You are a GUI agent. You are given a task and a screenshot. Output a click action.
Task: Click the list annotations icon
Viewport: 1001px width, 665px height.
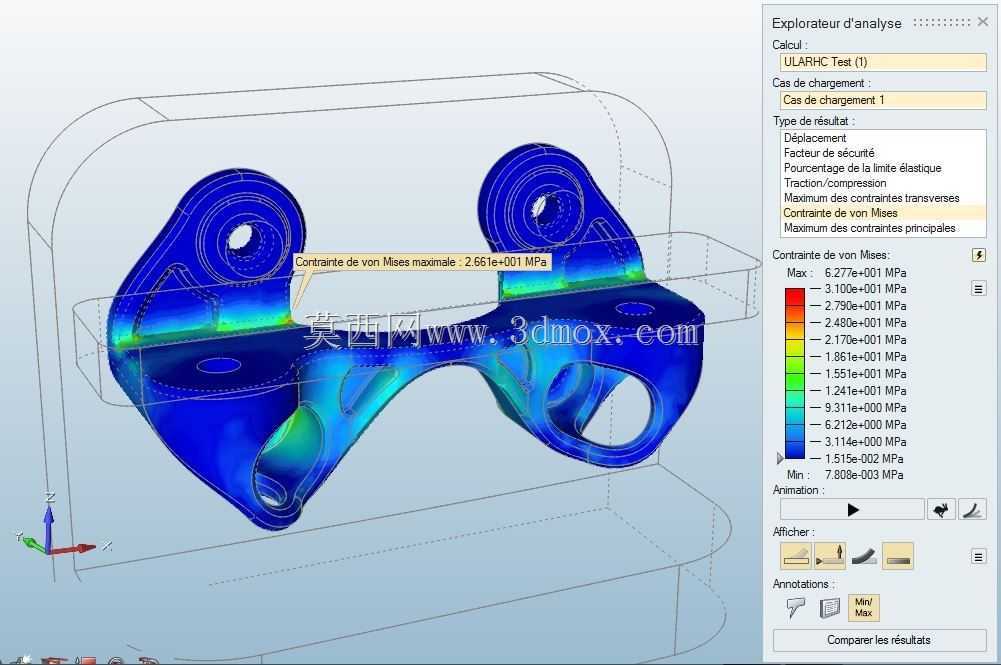pos(829,608)
